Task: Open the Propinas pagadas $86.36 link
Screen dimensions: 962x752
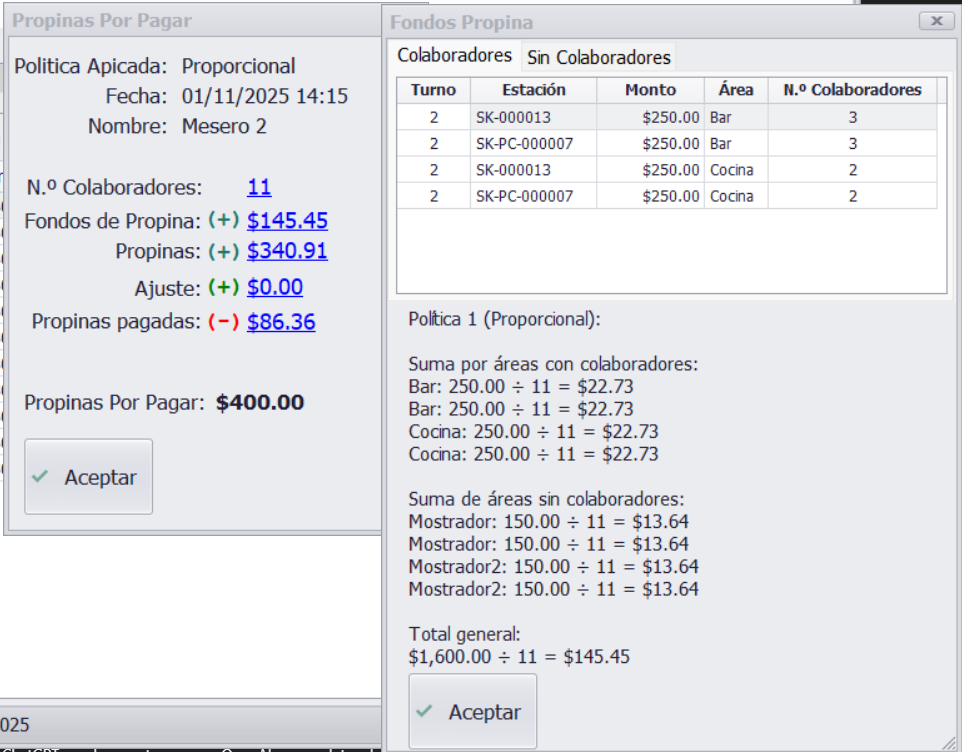Action: click(x=281, y=322)
